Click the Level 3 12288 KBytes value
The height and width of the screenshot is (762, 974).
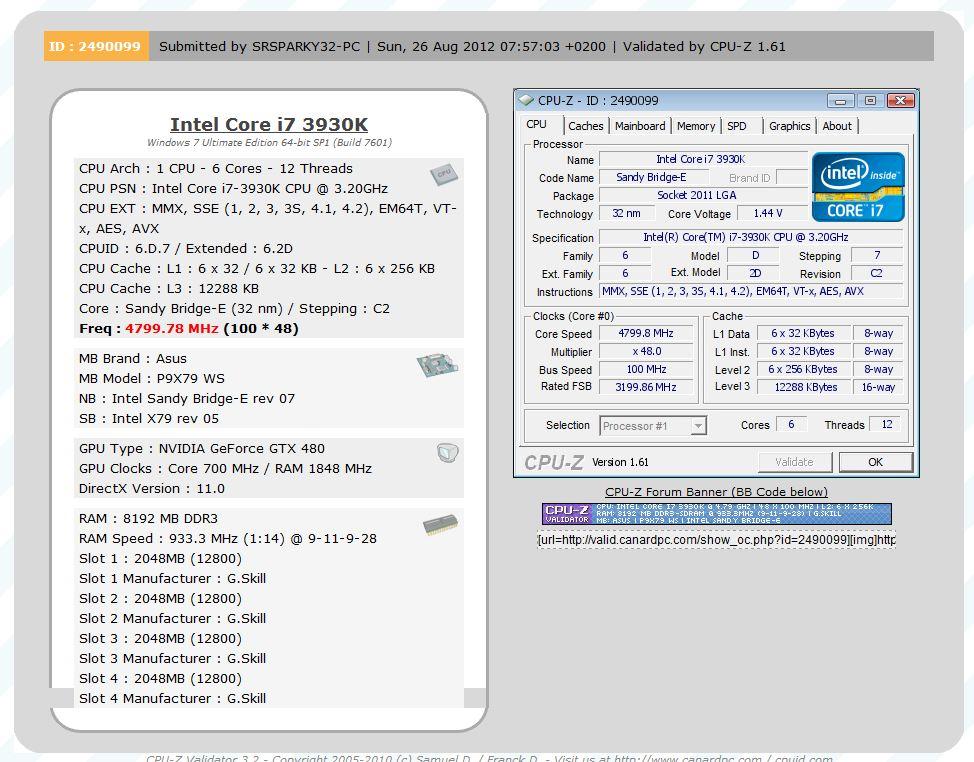coord(804,387)
